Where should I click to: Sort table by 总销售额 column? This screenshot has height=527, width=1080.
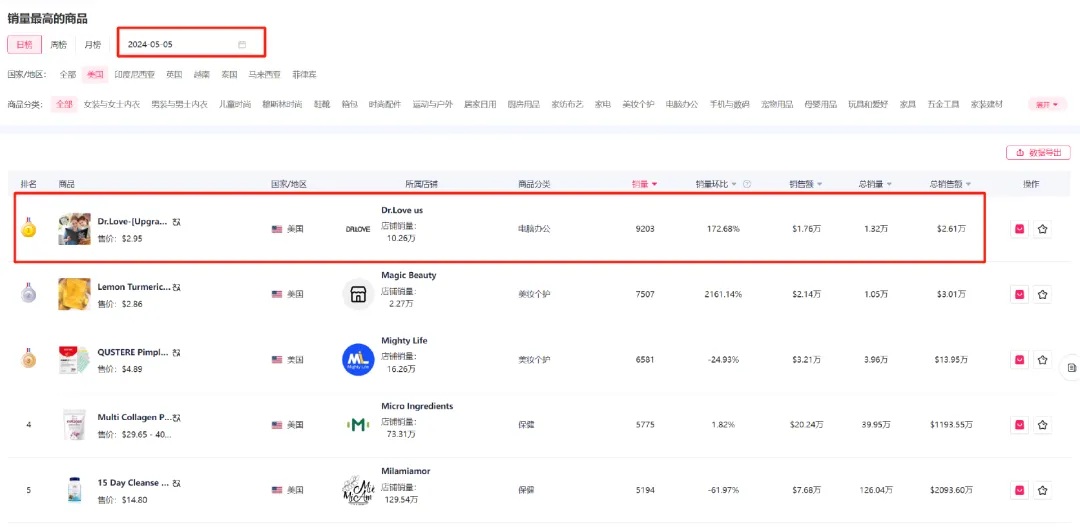coord(949,184)
